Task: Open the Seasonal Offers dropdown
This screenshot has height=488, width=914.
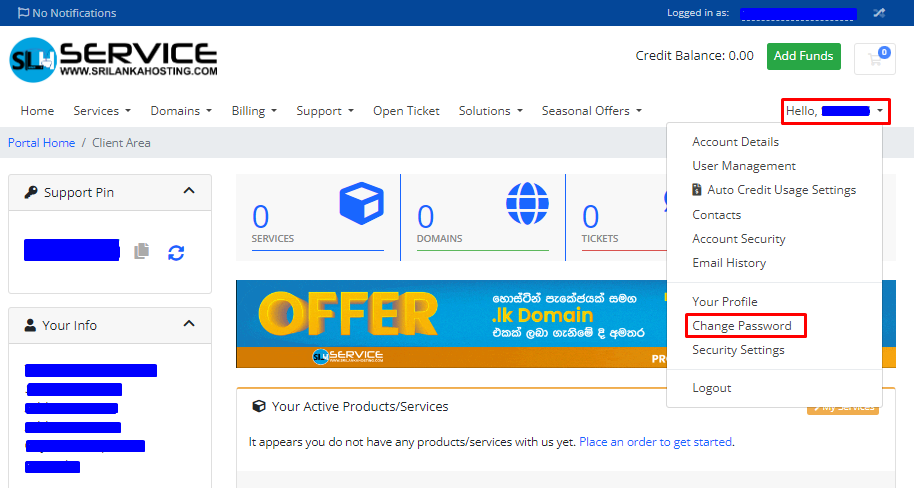Action: 591,111
